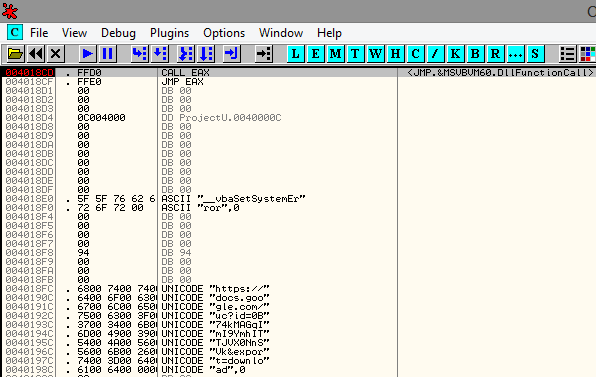Viewport: 596px width, 377px height.
Task: Open the Help menu
Action: (x=329, y=33)
